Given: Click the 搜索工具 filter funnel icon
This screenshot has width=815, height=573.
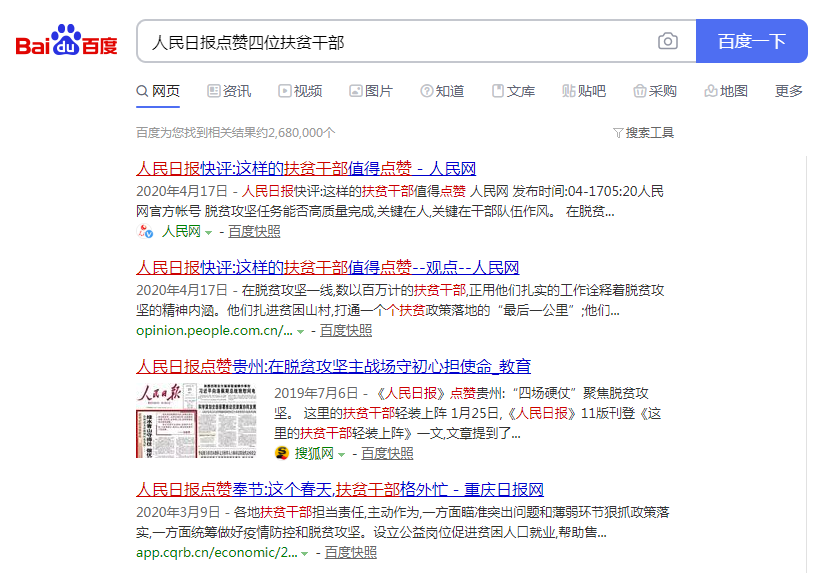Looking at the screenshot, I should tap(618, 133).
